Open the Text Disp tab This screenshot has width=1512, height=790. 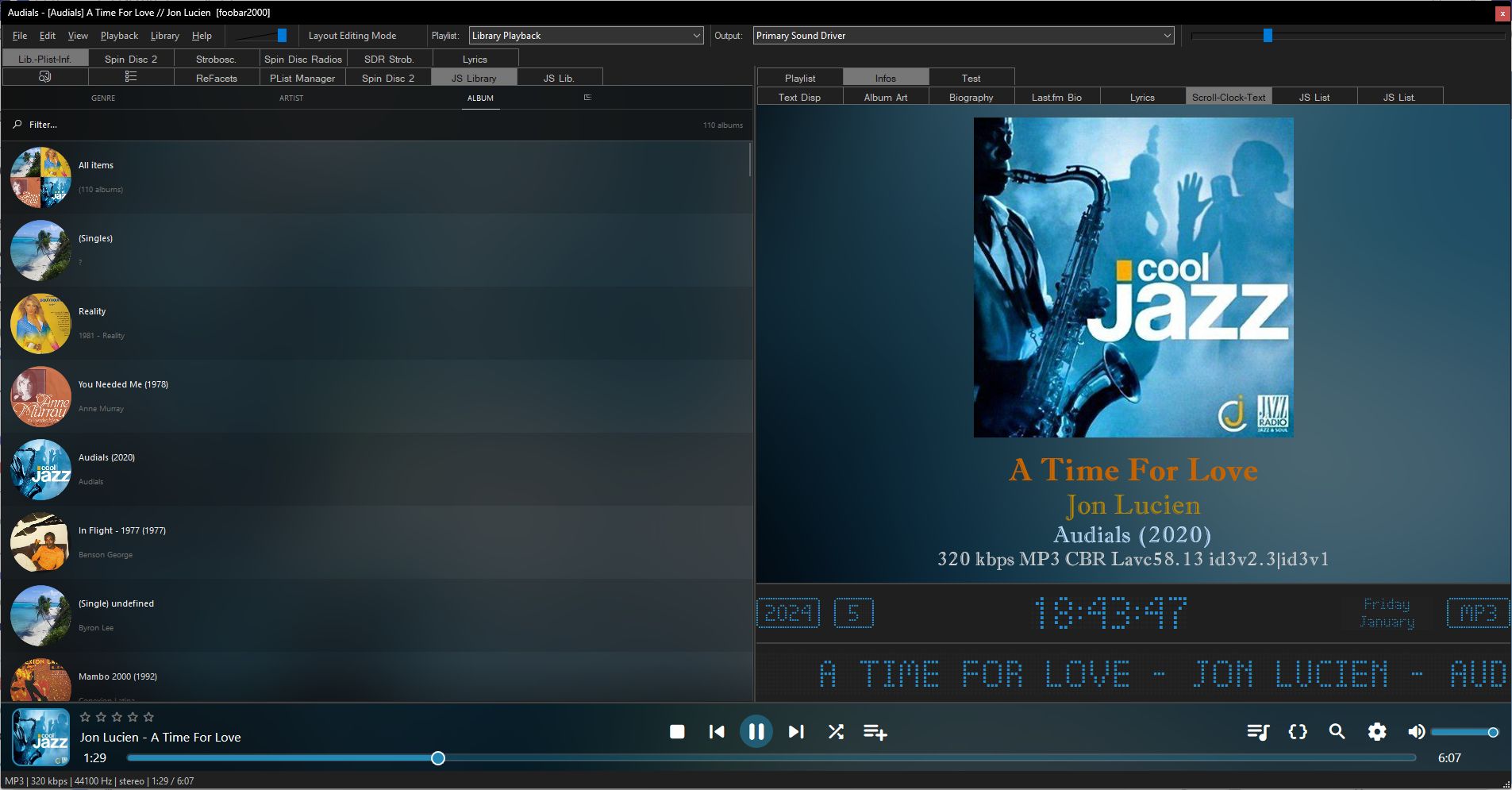[x=800, y=97]
